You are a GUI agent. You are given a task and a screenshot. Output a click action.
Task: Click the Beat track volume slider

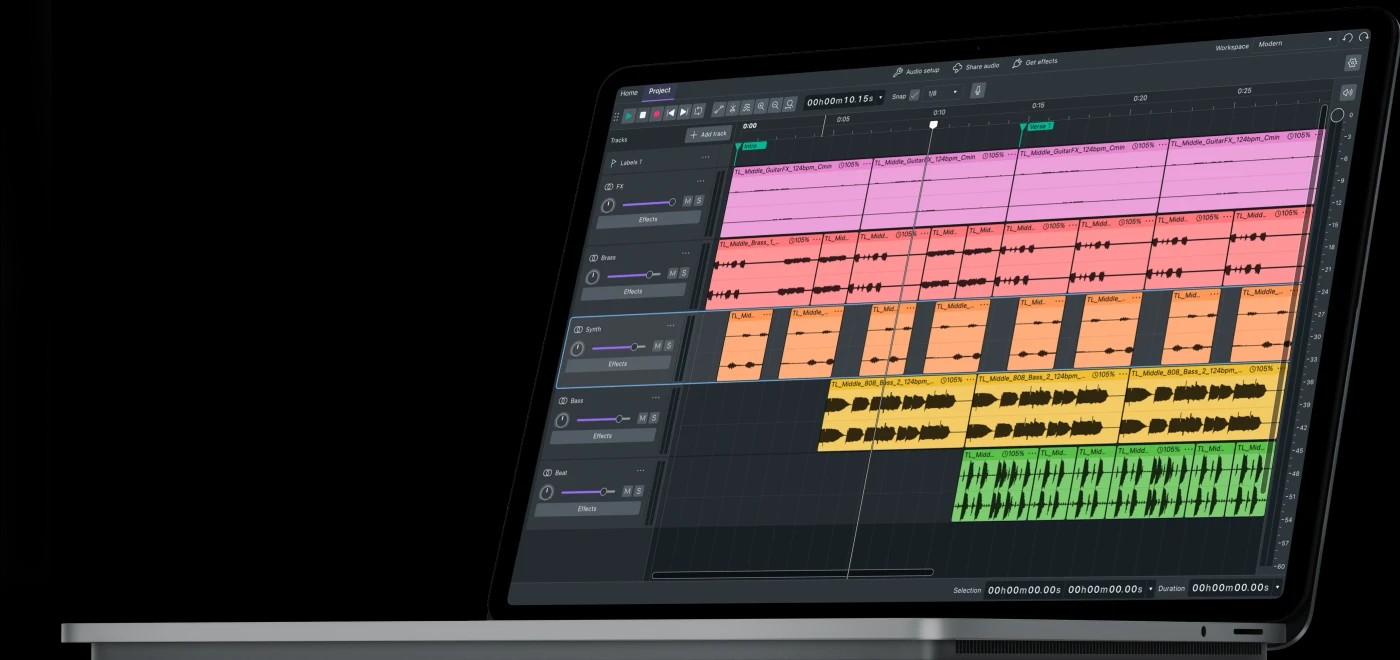pyautogui.click(x=587, y=492)
